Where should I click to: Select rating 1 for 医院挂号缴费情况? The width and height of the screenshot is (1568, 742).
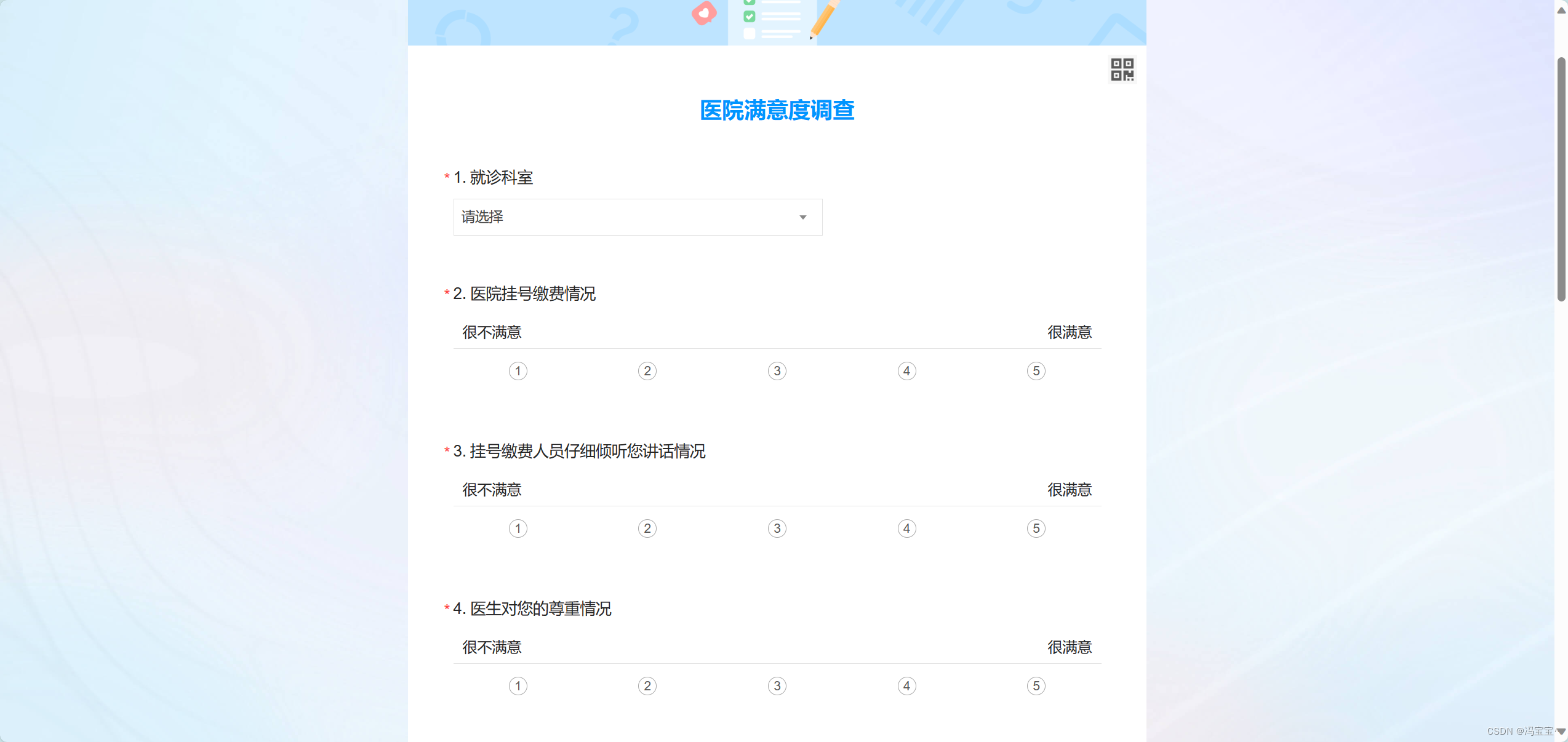click(x=518, y=370)
